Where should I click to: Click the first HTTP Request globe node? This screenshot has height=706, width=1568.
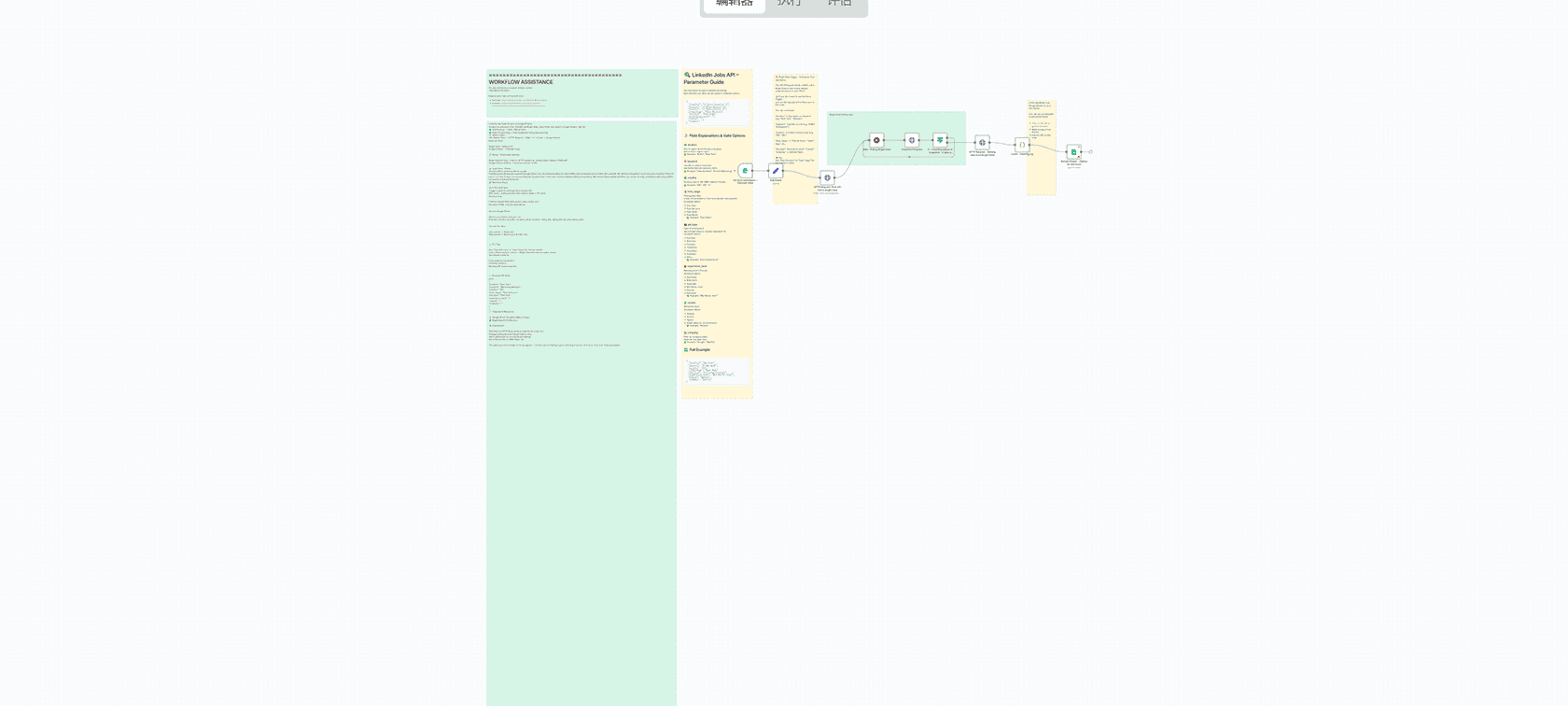point(827,177)
